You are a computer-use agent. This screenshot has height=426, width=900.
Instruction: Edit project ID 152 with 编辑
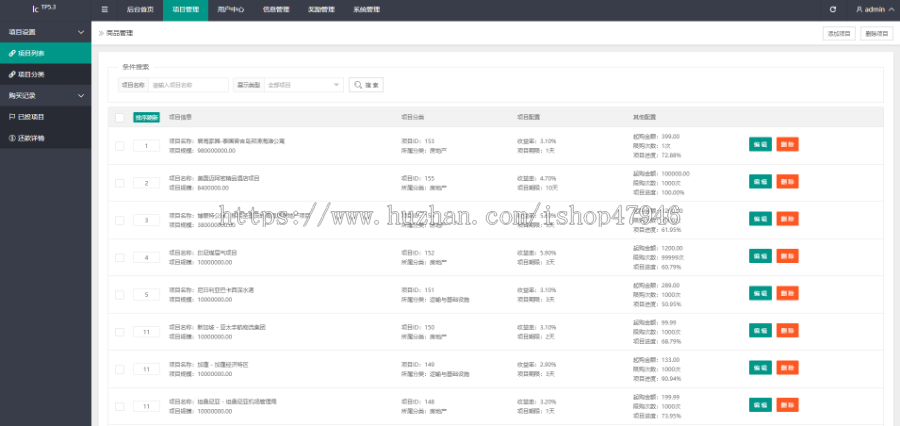[761, 256]
